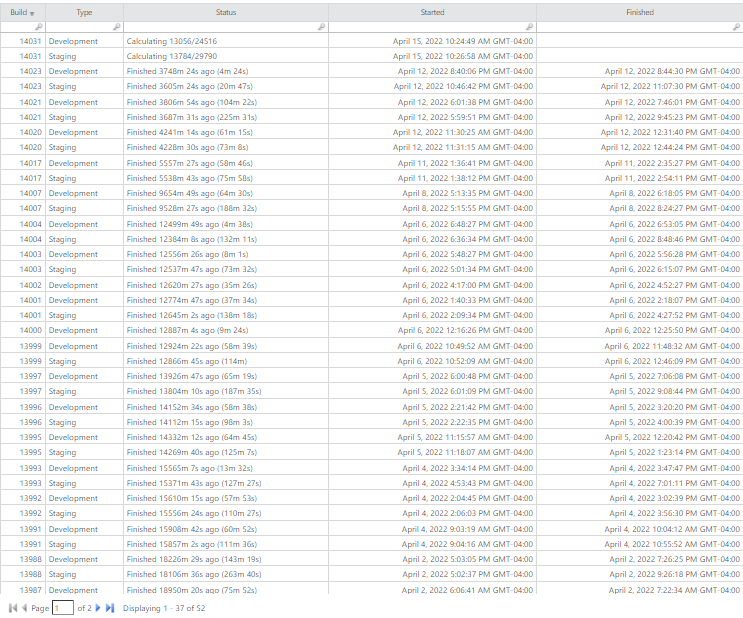Click the page number input field

[x=63, y=608]
